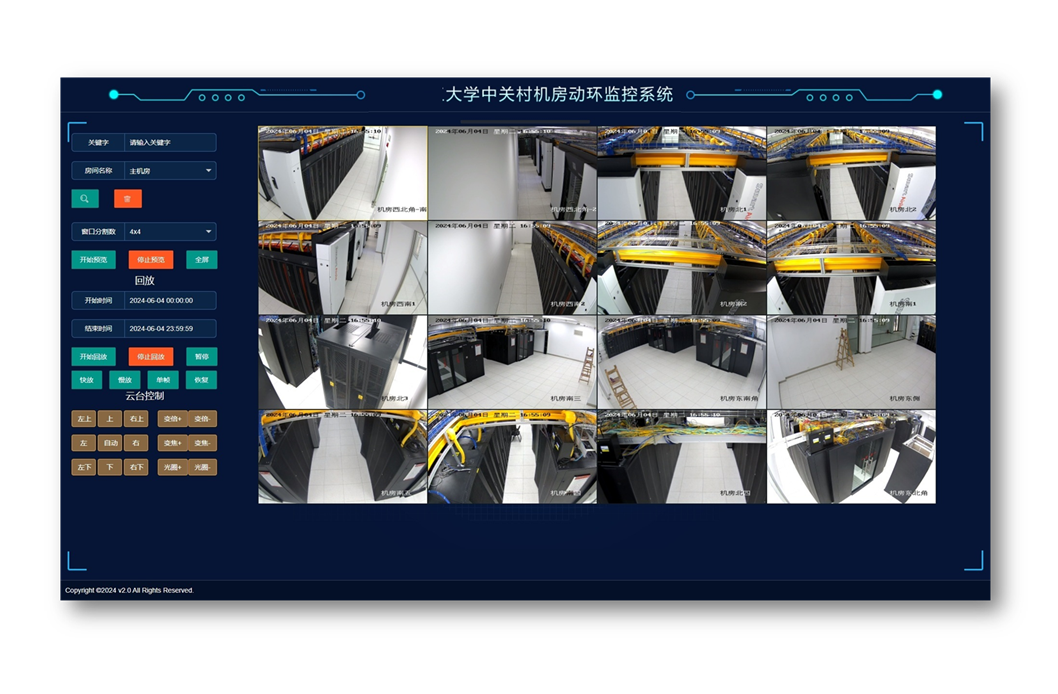Click the orange 停止回放 button
The width and height of the screenshot is (1058, 694).
[x=151, y=356]
